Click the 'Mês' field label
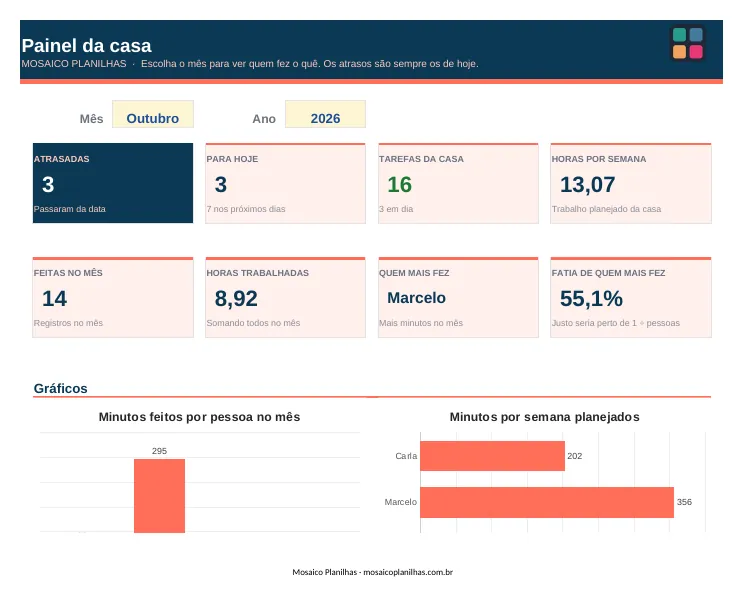743x597 pixels. coord(91,119)
